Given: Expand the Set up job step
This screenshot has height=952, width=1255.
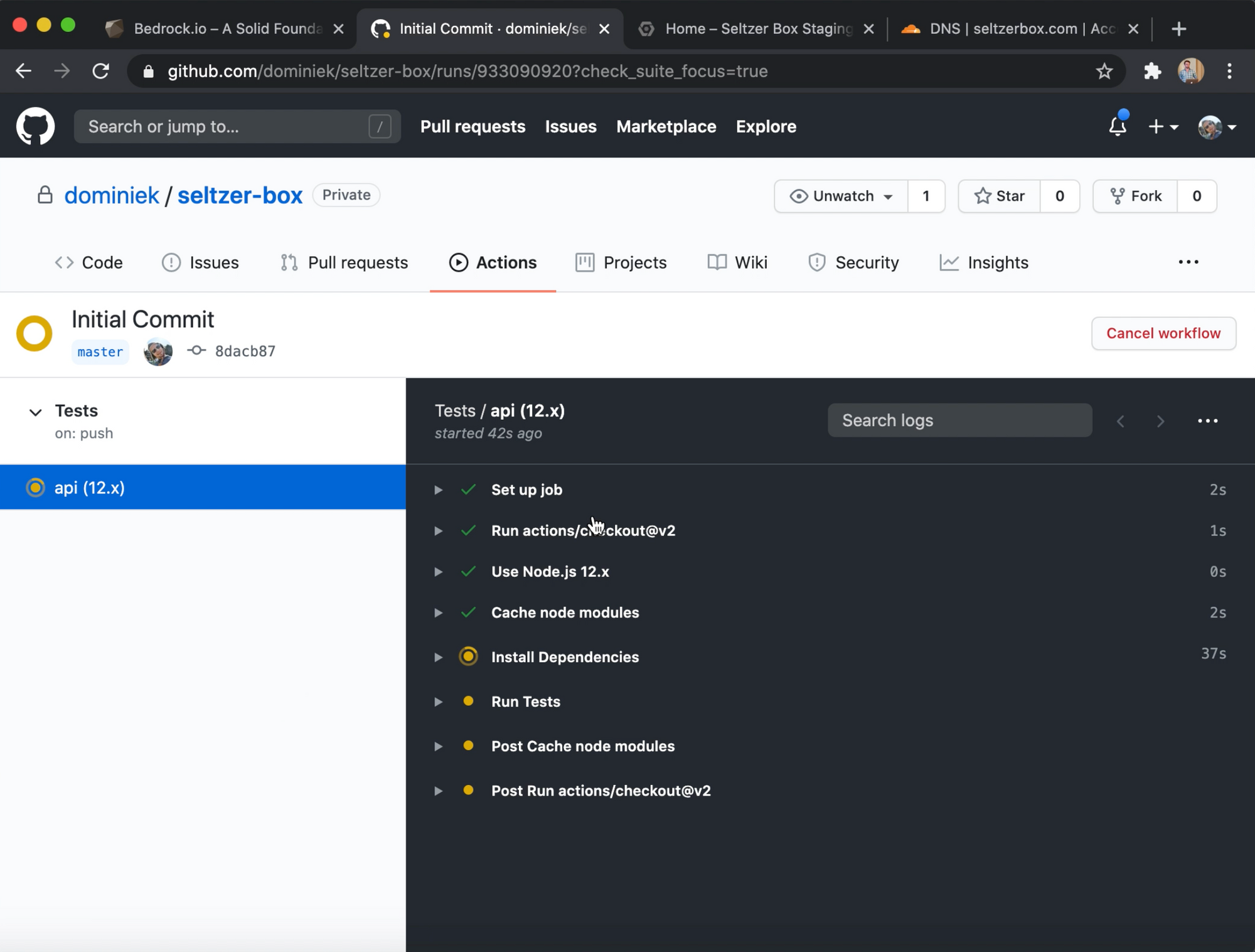Looking at the screenshot, I should click(439, 489).
